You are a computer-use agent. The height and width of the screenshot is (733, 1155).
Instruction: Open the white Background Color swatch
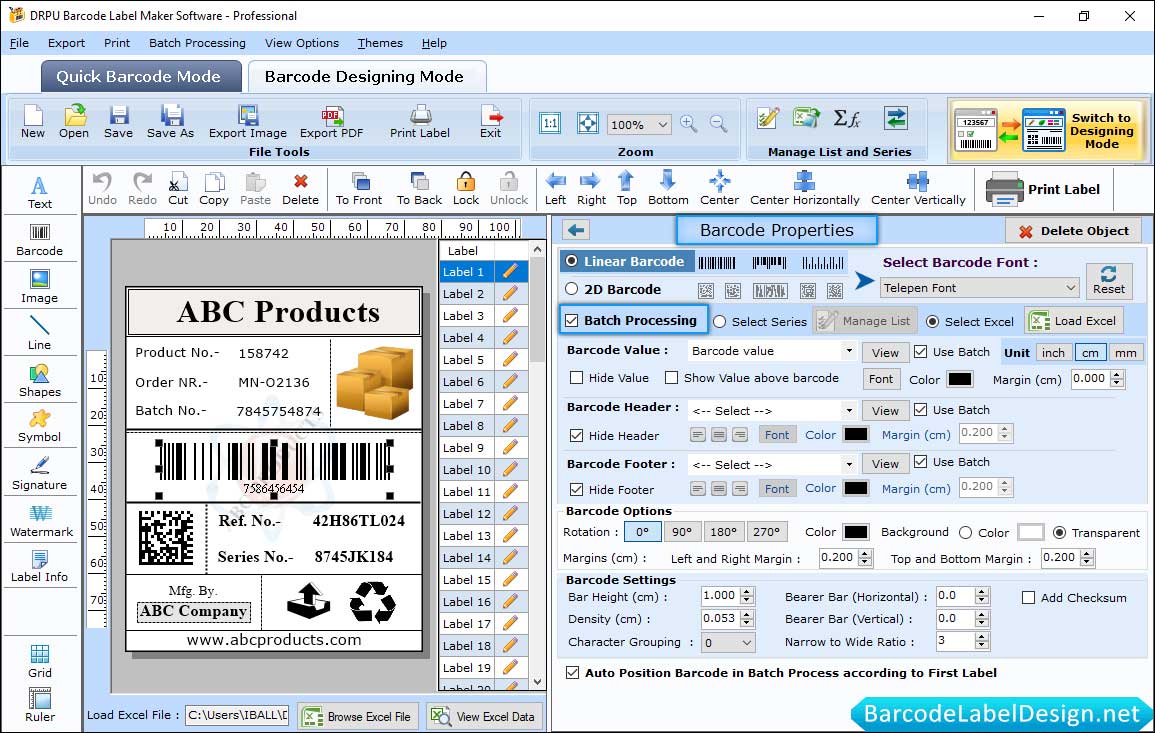click(1031, 532)
